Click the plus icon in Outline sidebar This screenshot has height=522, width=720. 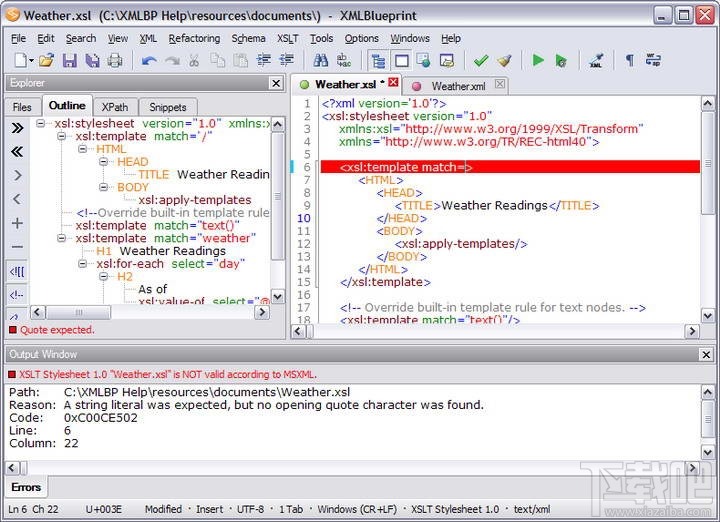pyautogui.click(x=17, y=223)
